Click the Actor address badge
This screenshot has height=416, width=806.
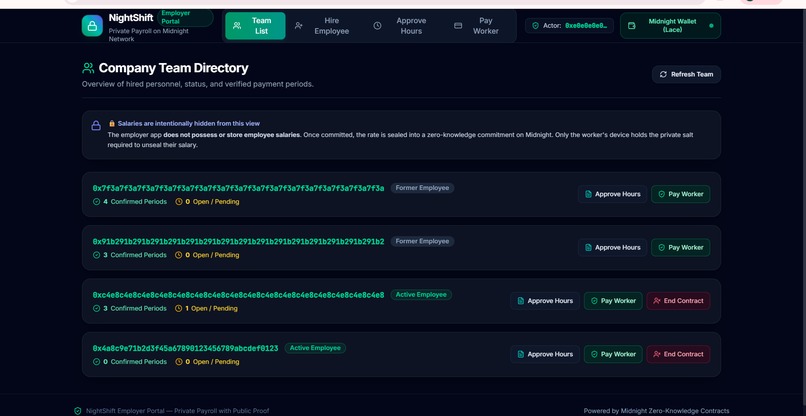point(570,25)
